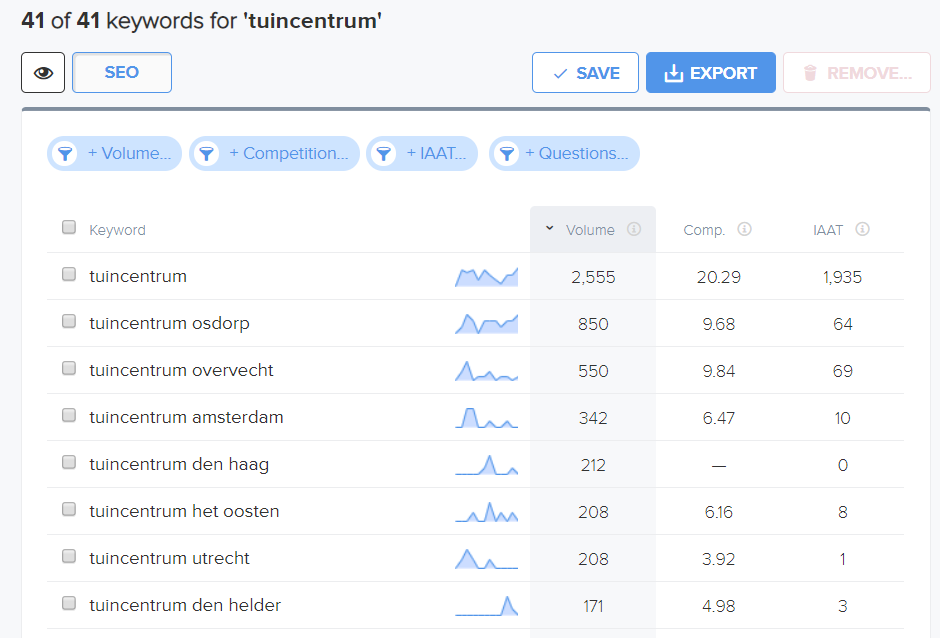Open trend sparkline for tuincentrum overvecht
The height and width of the screenshot is (638, 940).
[x=486, y=371]
